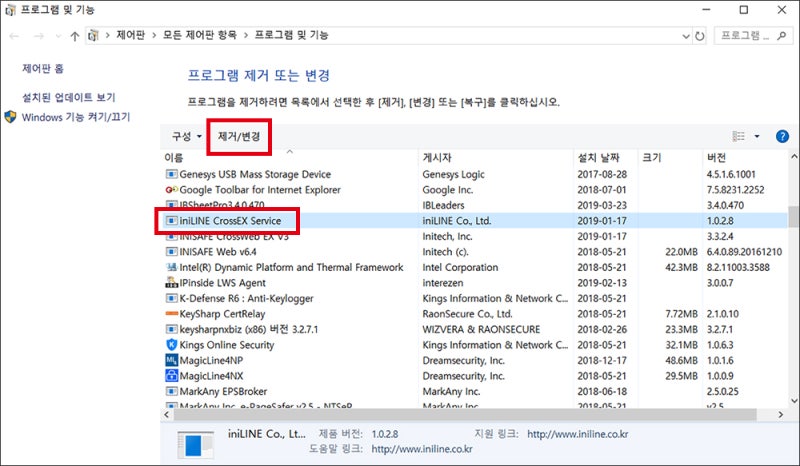Expand the chevron after 제어판 breadcrumb
Viewport: 800px width, 466px height.
click(x=154, y=35)
